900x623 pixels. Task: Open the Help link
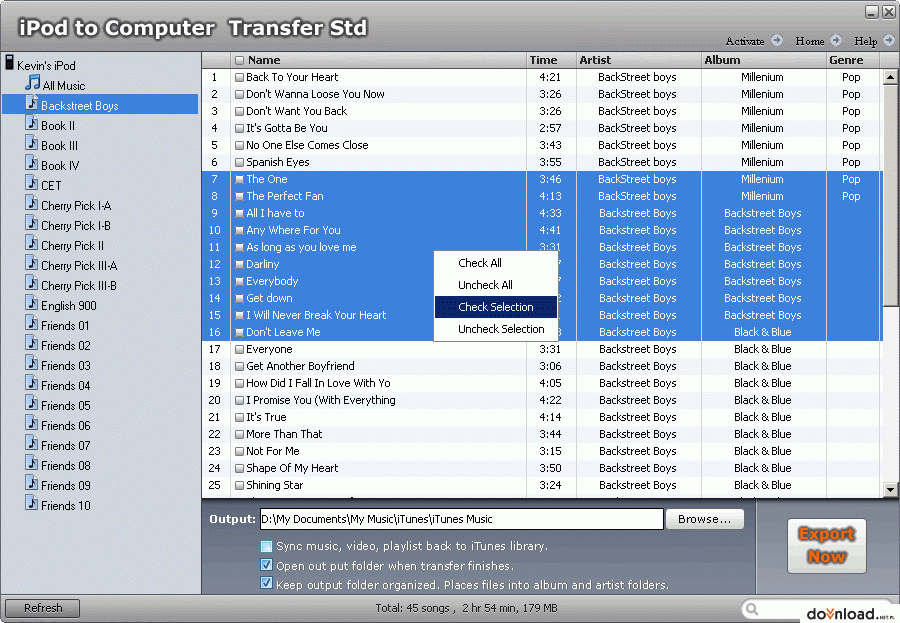click(866, 41)
